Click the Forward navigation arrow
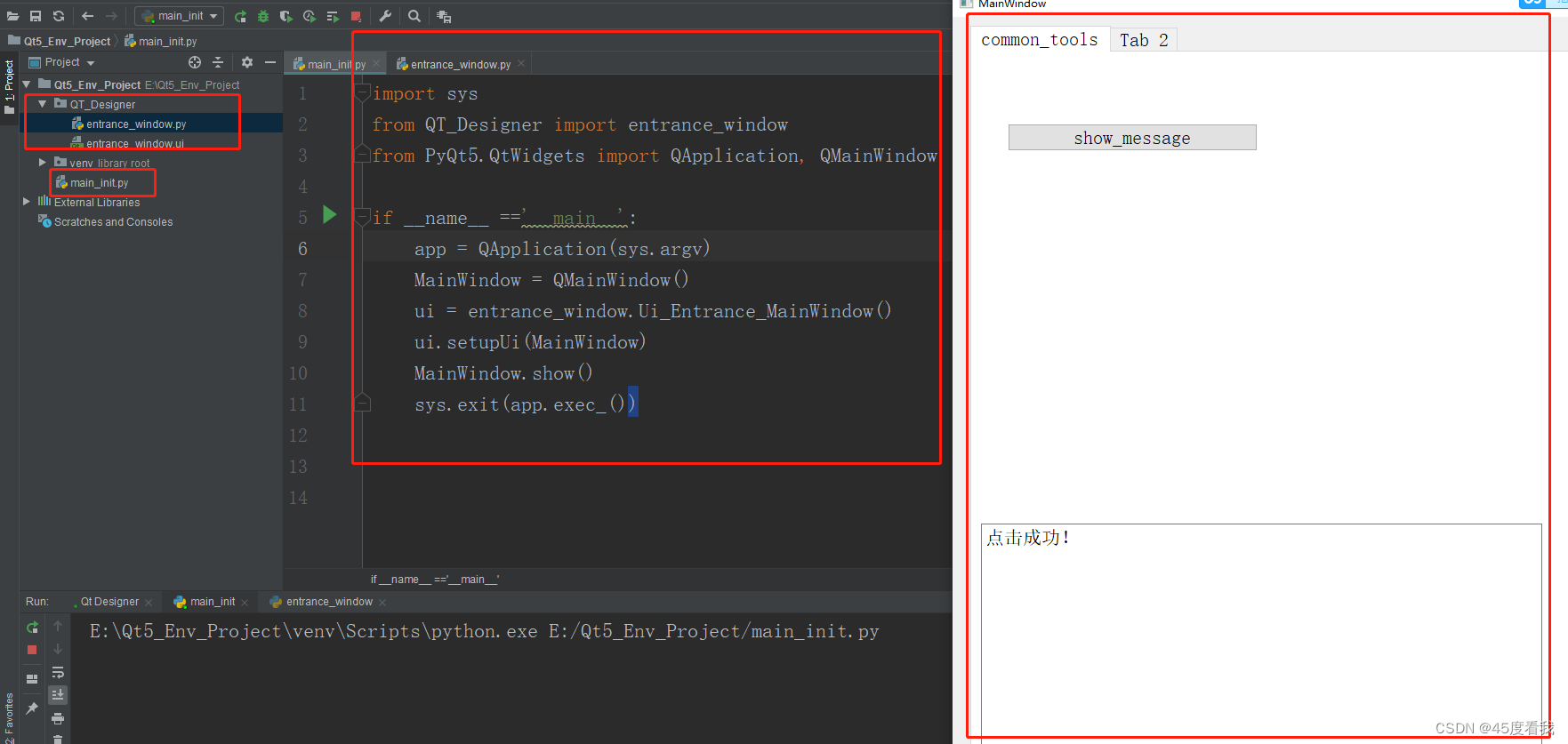 click(x=111, y=16)
